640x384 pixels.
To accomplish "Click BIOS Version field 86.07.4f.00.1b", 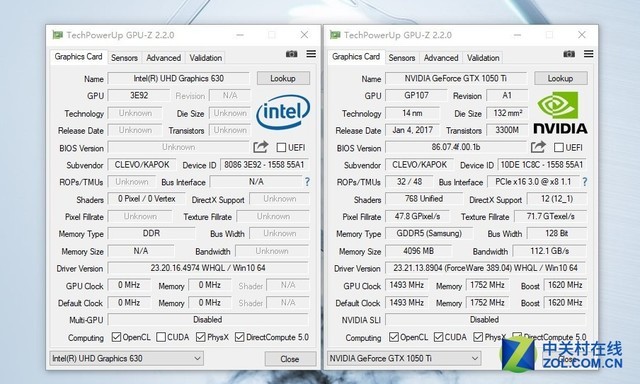I will pos(456,147).
